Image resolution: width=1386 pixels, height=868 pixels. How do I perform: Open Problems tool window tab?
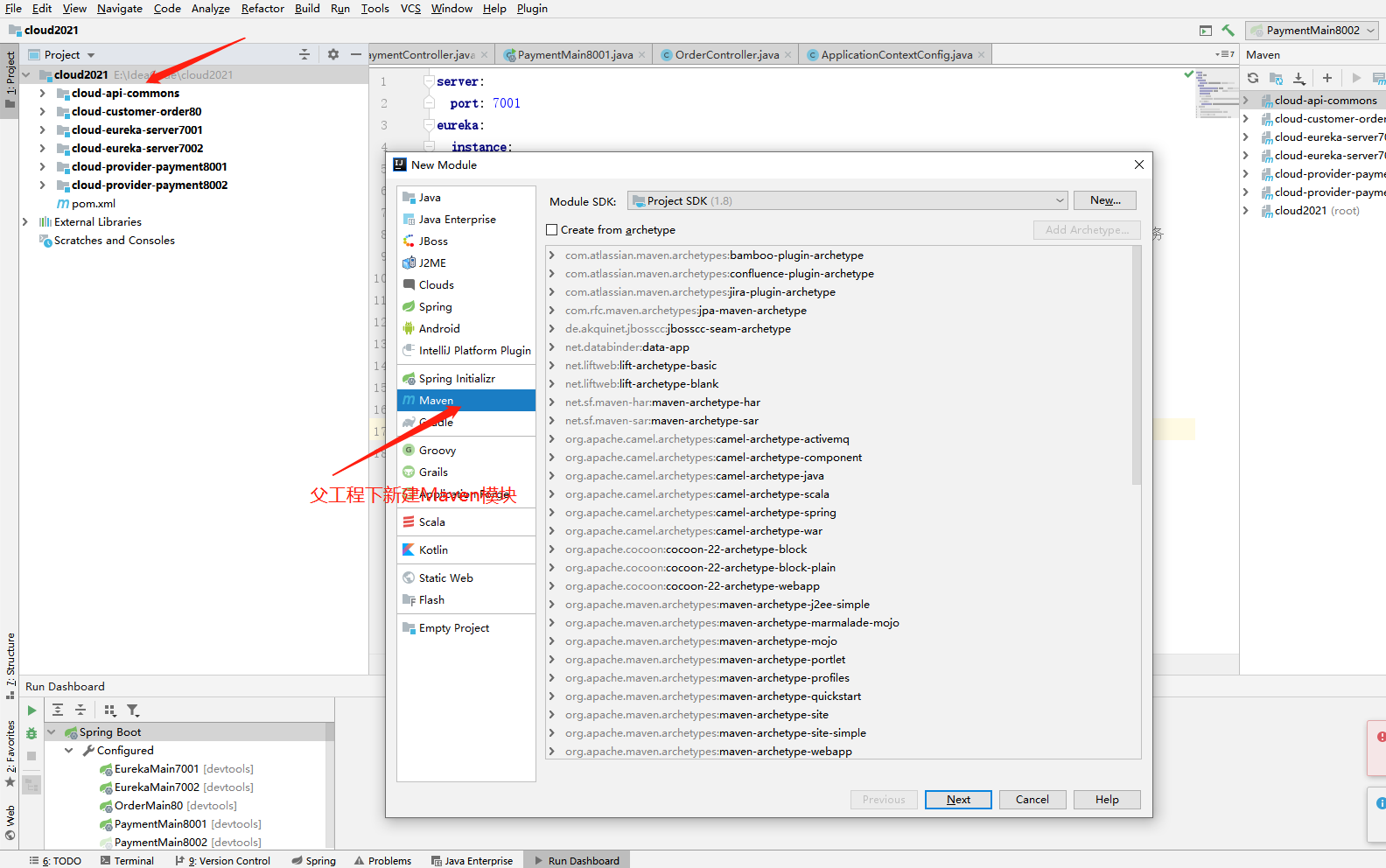click(383, 861)
